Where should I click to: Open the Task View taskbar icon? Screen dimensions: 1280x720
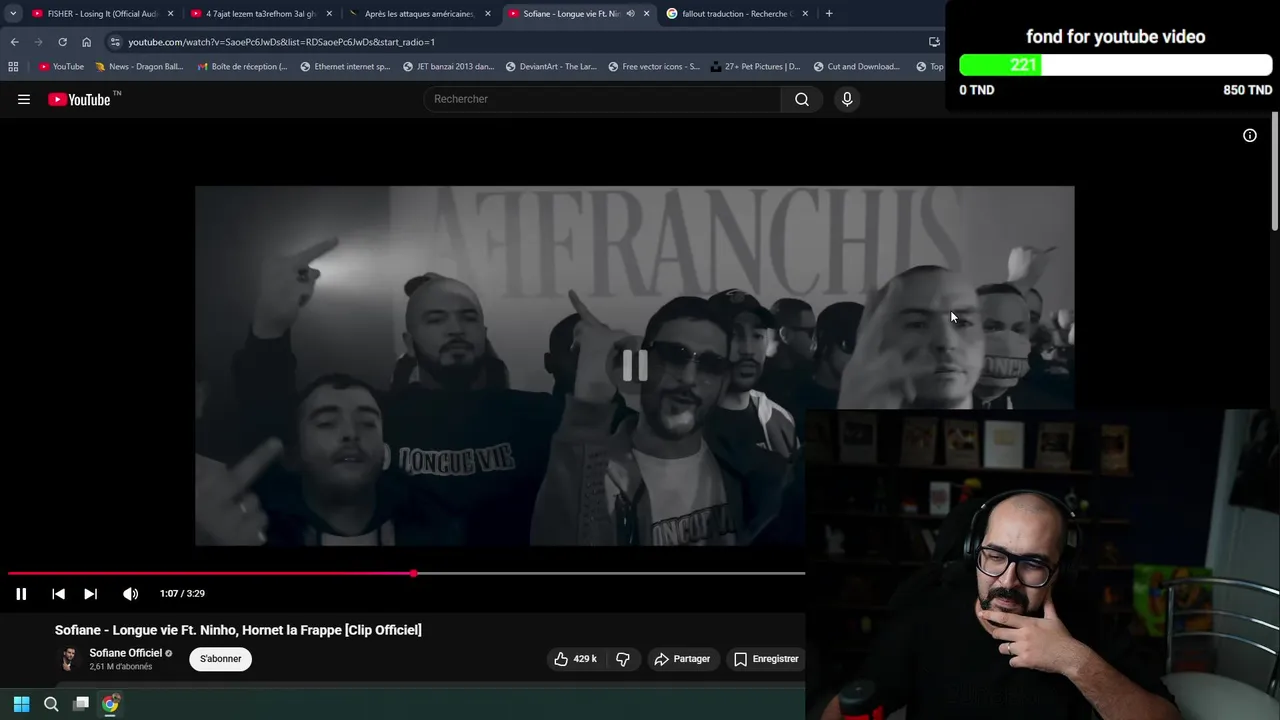point(81,704)
